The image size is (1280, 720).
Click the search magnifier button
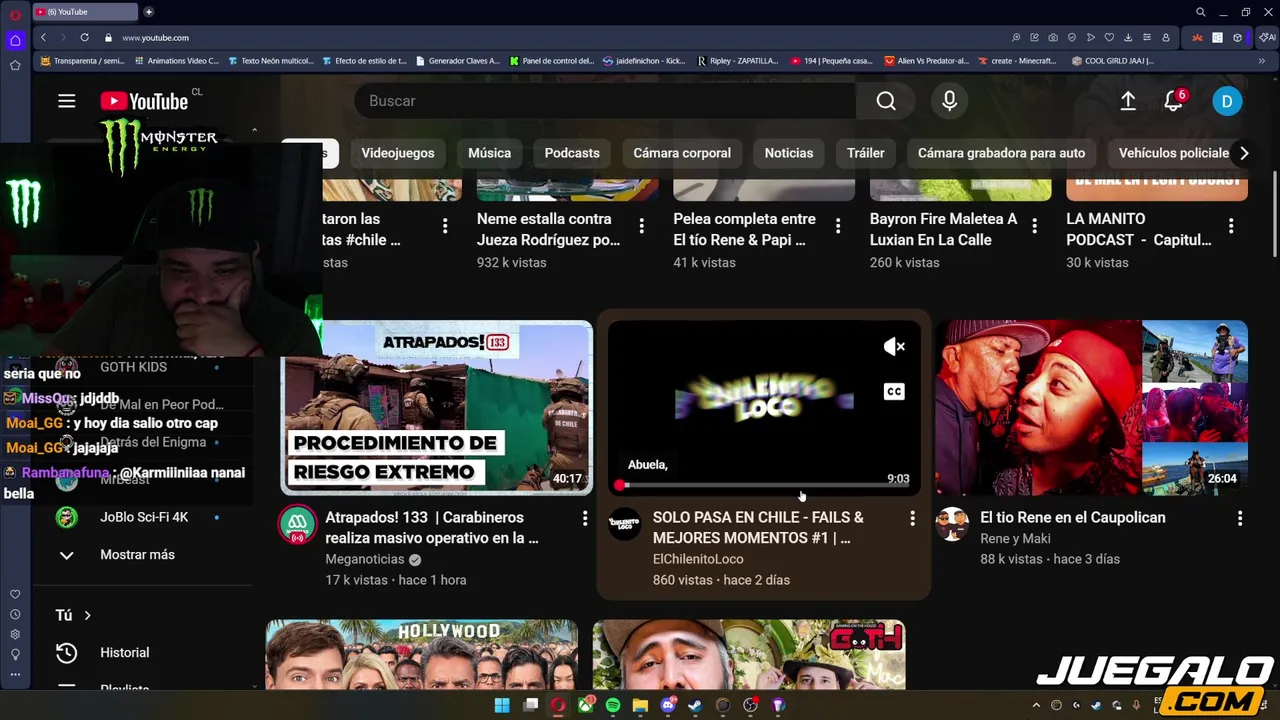click(x=886, y=101)
